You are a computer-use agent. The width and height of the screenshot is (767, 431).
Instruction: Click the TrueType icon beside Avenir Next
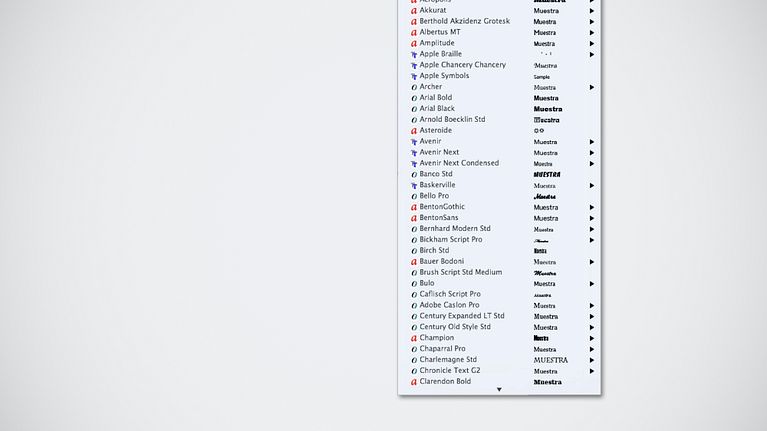414,153
